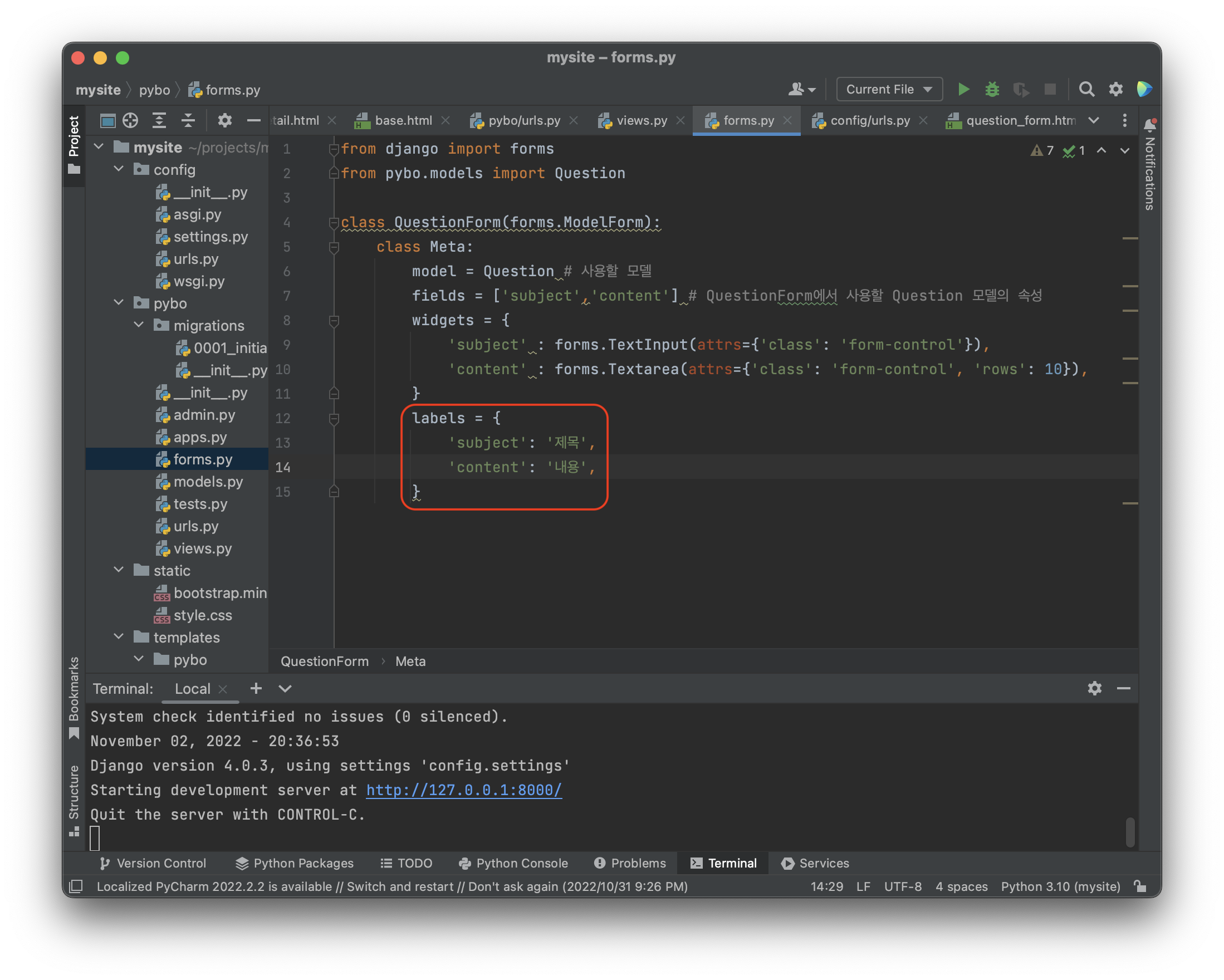The image size is (1224, 980).
Task: Add new terminal session plus icon
Action: 256,688
